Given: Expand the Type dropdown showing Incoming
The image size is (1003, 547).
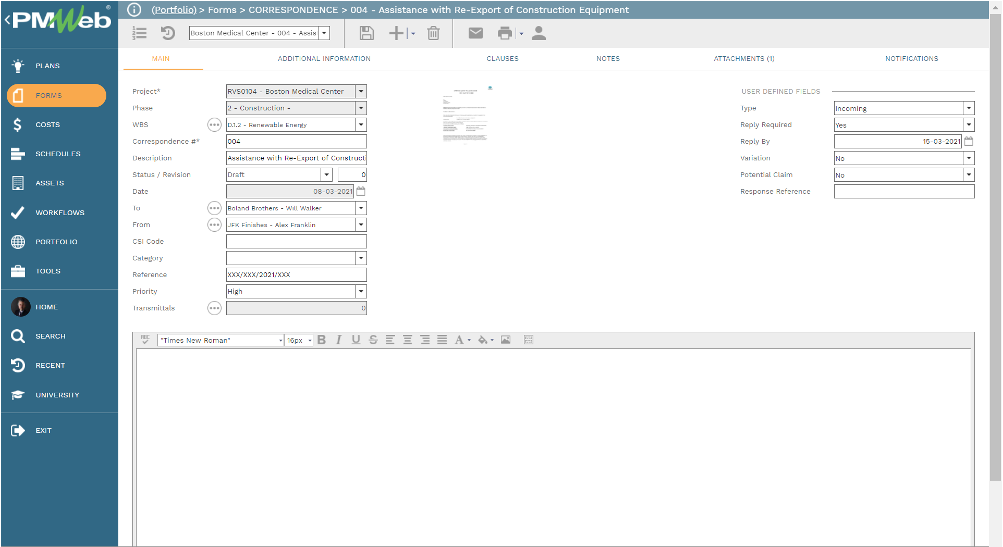Looking at the screenshot, I should 968,108.
